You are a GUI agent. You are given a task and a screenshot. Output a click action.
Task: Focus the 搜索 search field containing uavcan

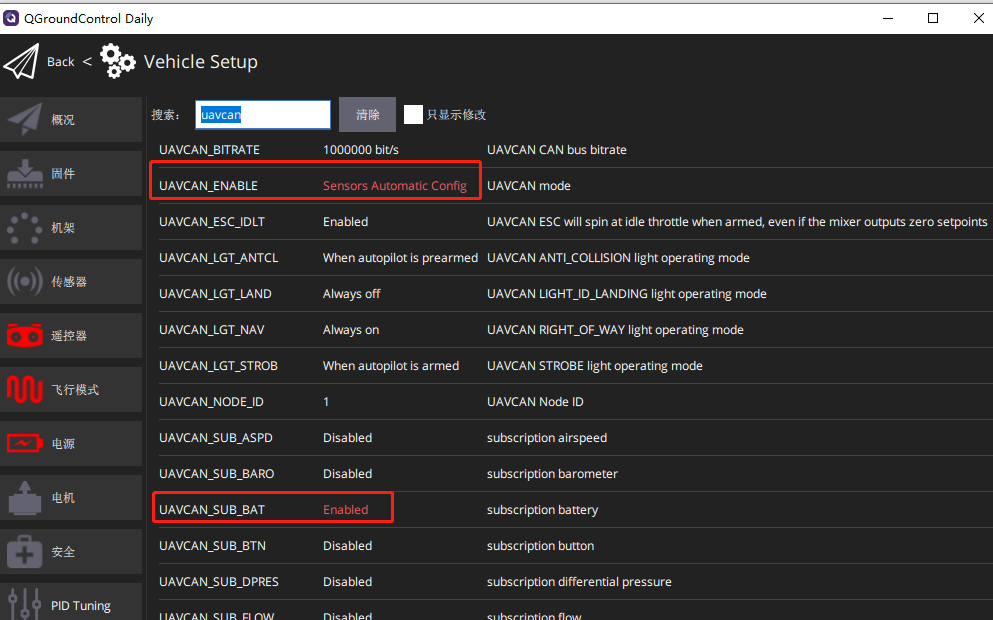(x=263, y=115)
